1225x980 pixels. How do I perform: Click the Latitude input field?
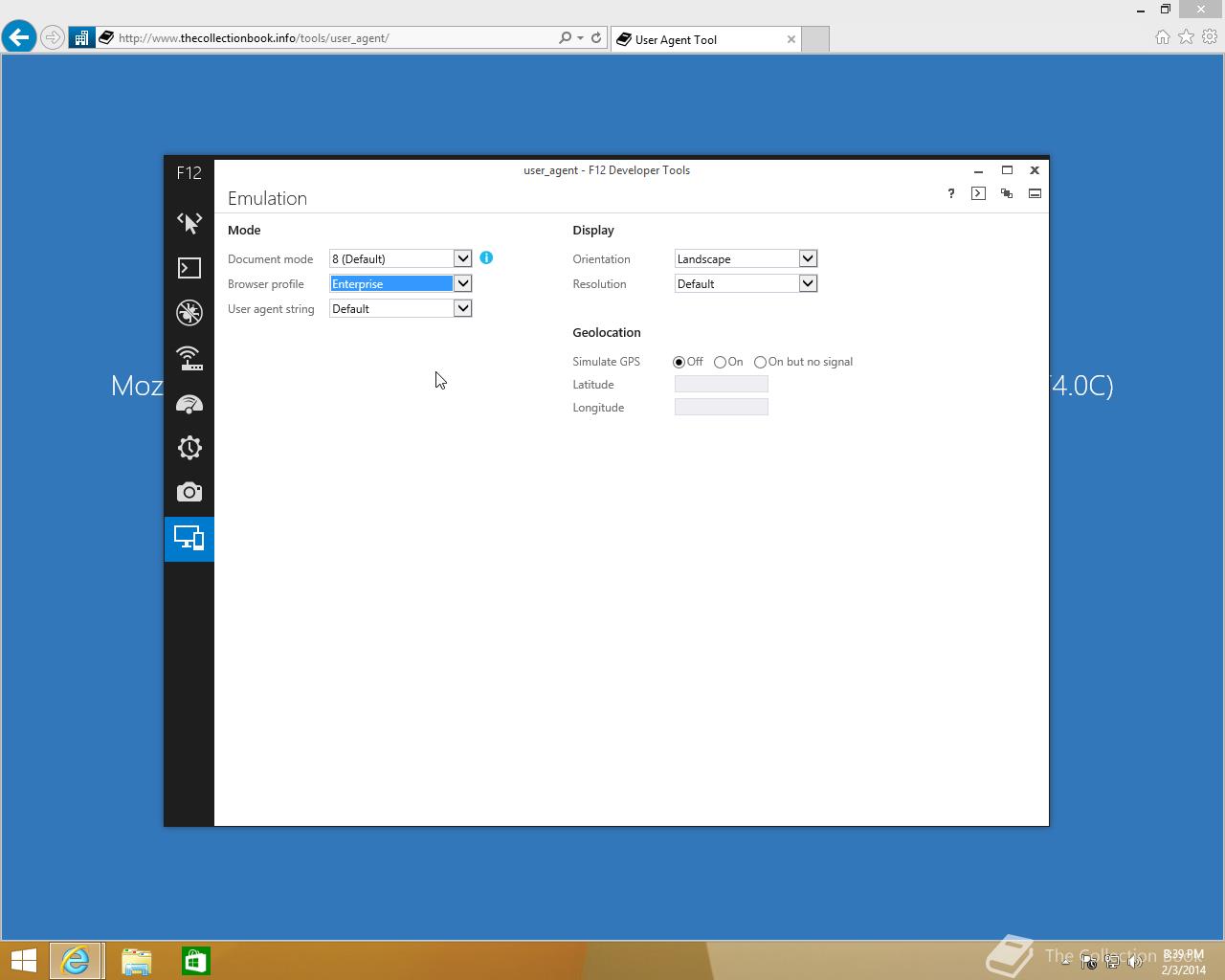point(722,384)
